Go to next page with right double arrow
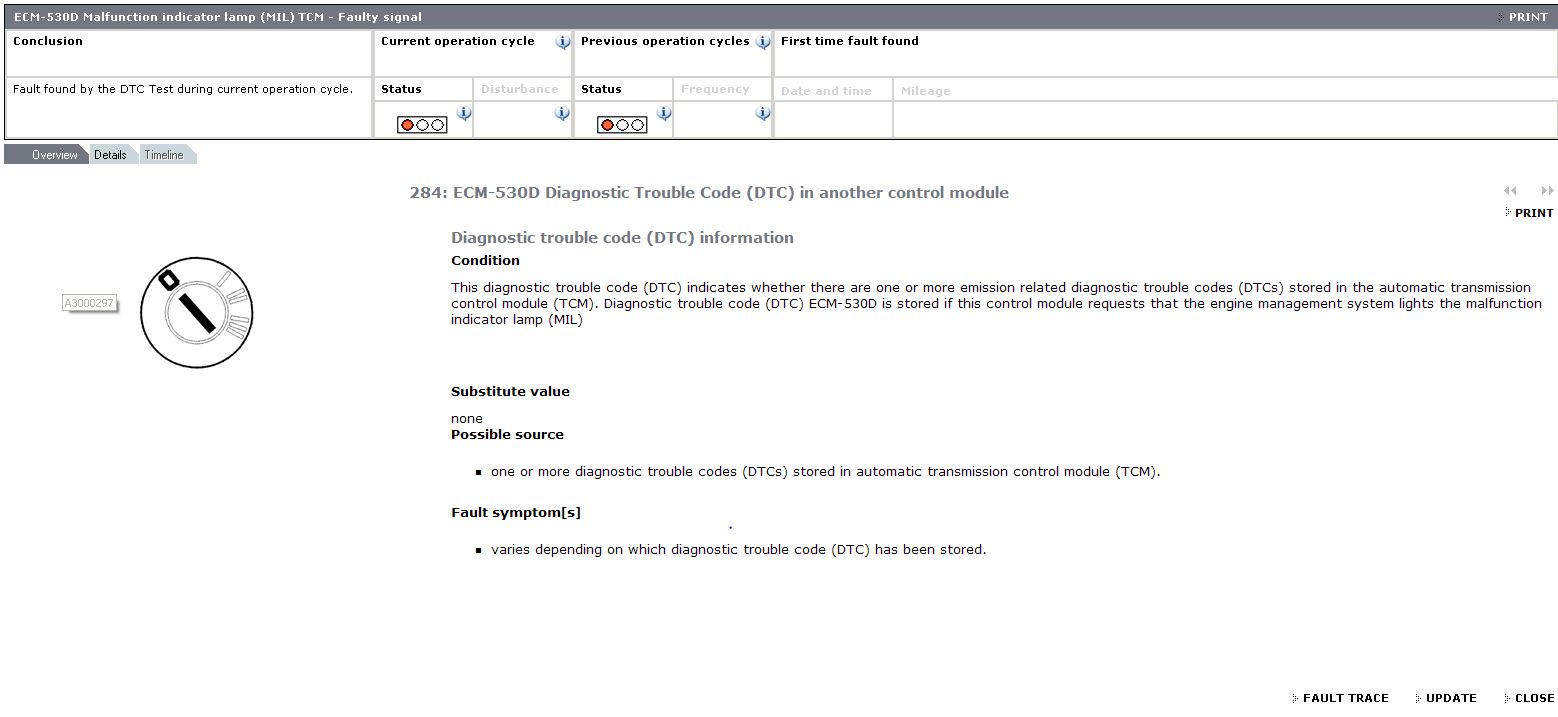1558x717 pixels. 1547,191
